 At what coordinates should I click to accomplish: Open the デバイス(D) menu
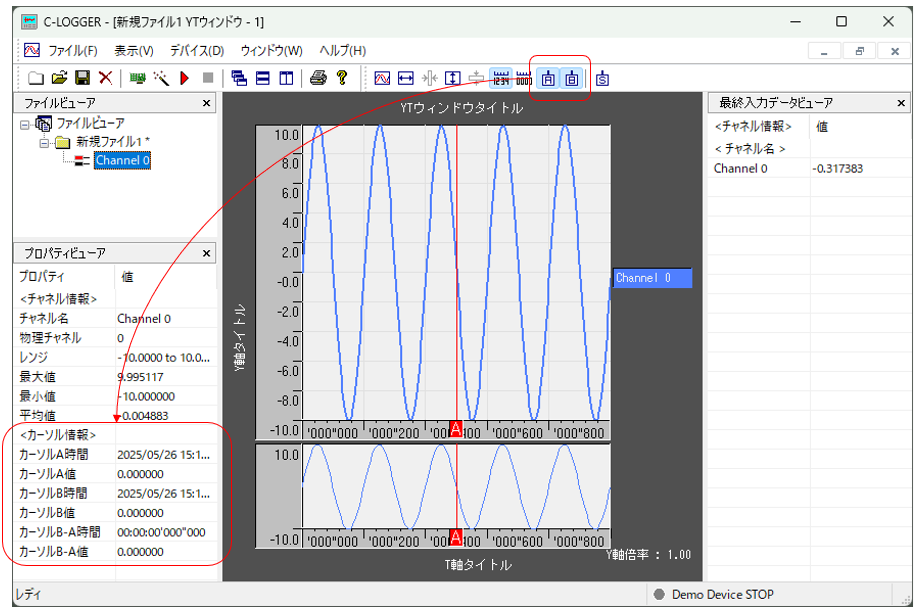click(x=197, y=50)
